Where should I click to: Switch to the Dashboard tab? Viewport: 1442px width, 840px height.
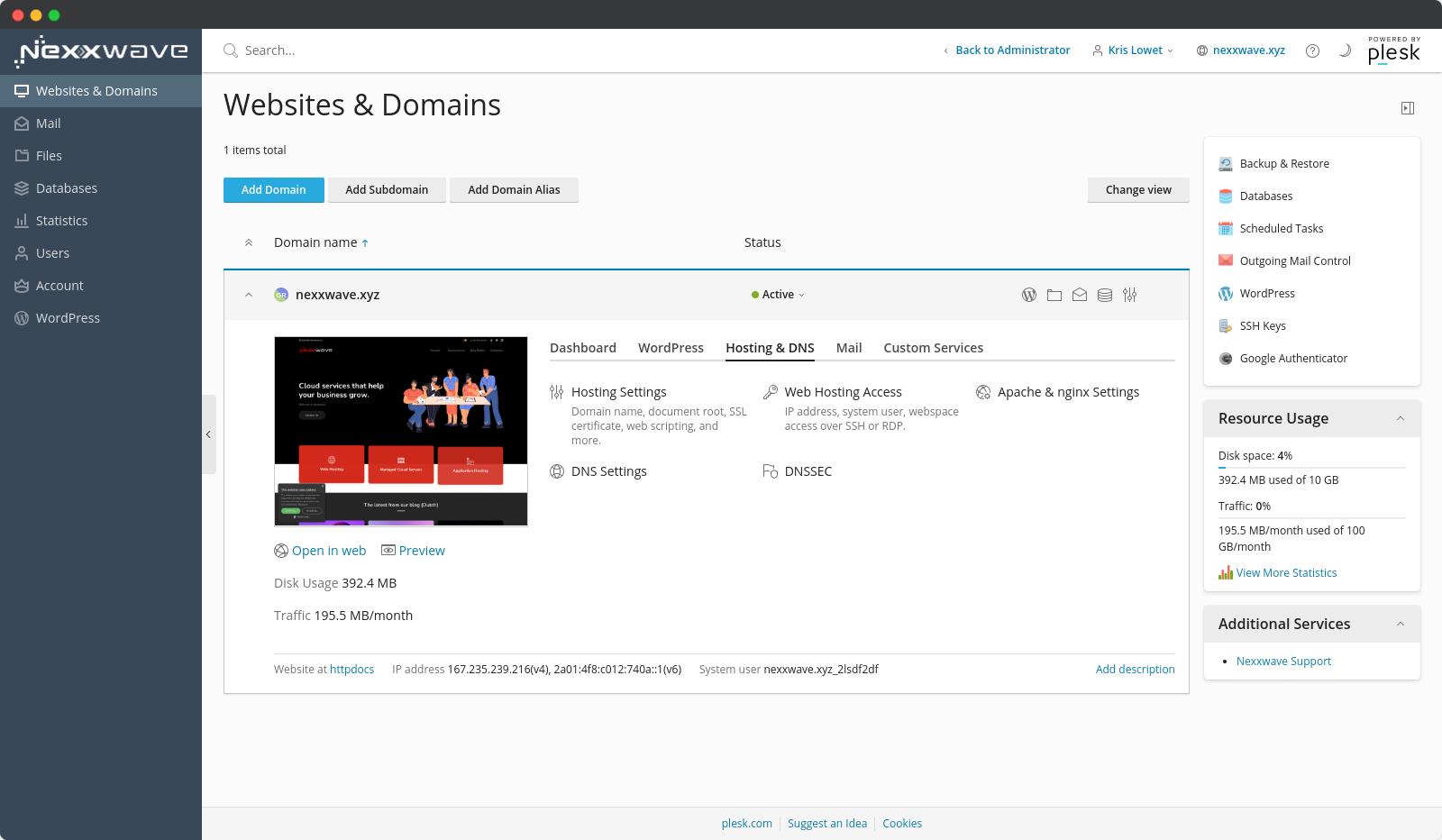(x=583, y=348)
